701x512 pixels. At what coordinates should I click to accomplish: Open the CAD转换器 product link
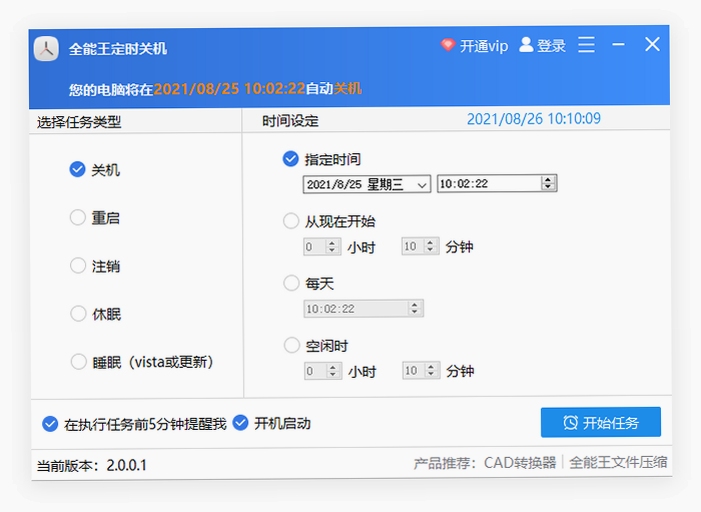tap(520, 463)
